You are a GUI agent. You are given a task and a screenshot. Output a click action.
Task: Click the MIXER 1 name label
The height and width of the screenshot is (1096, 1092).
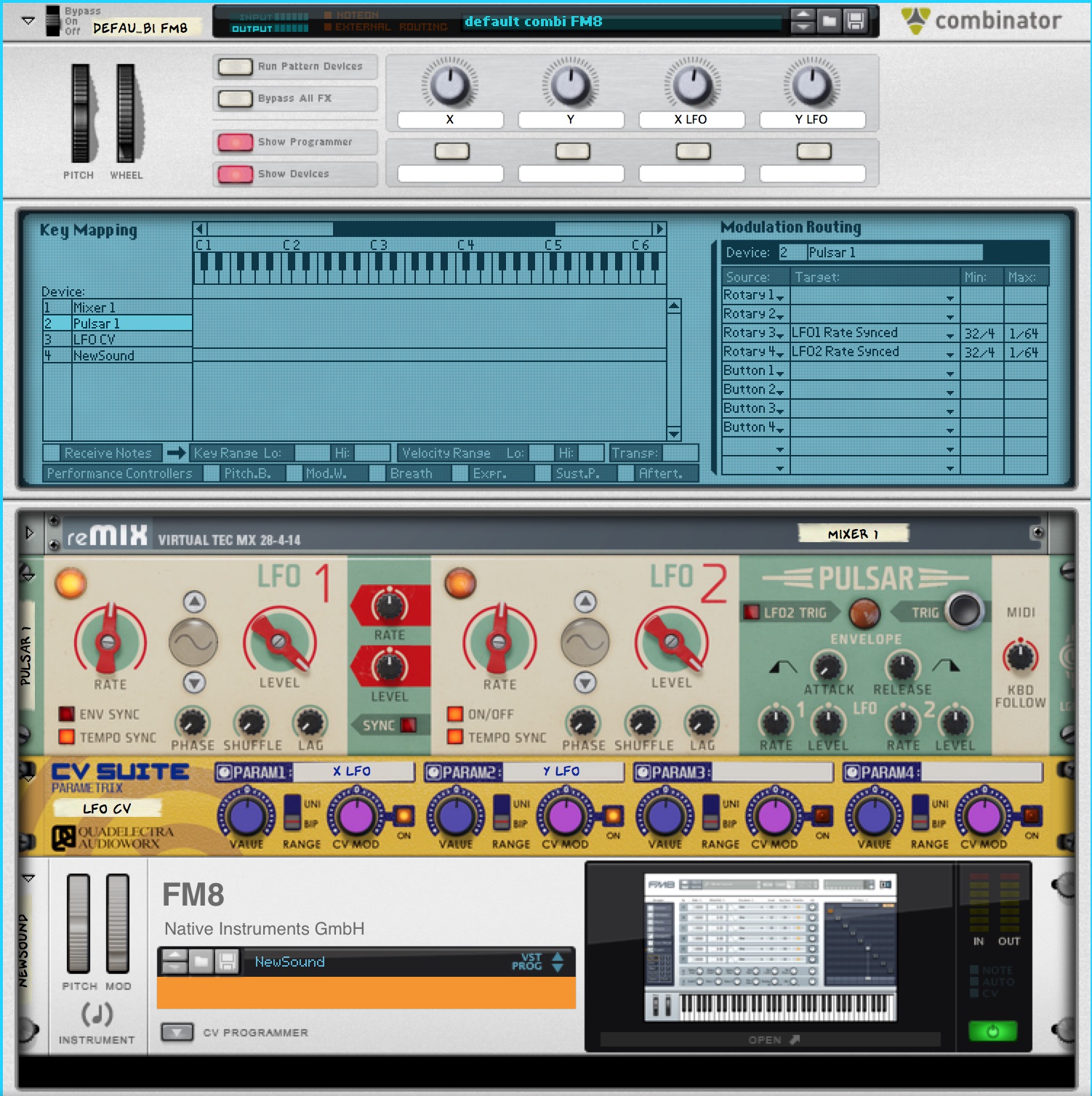coord(853,534)
